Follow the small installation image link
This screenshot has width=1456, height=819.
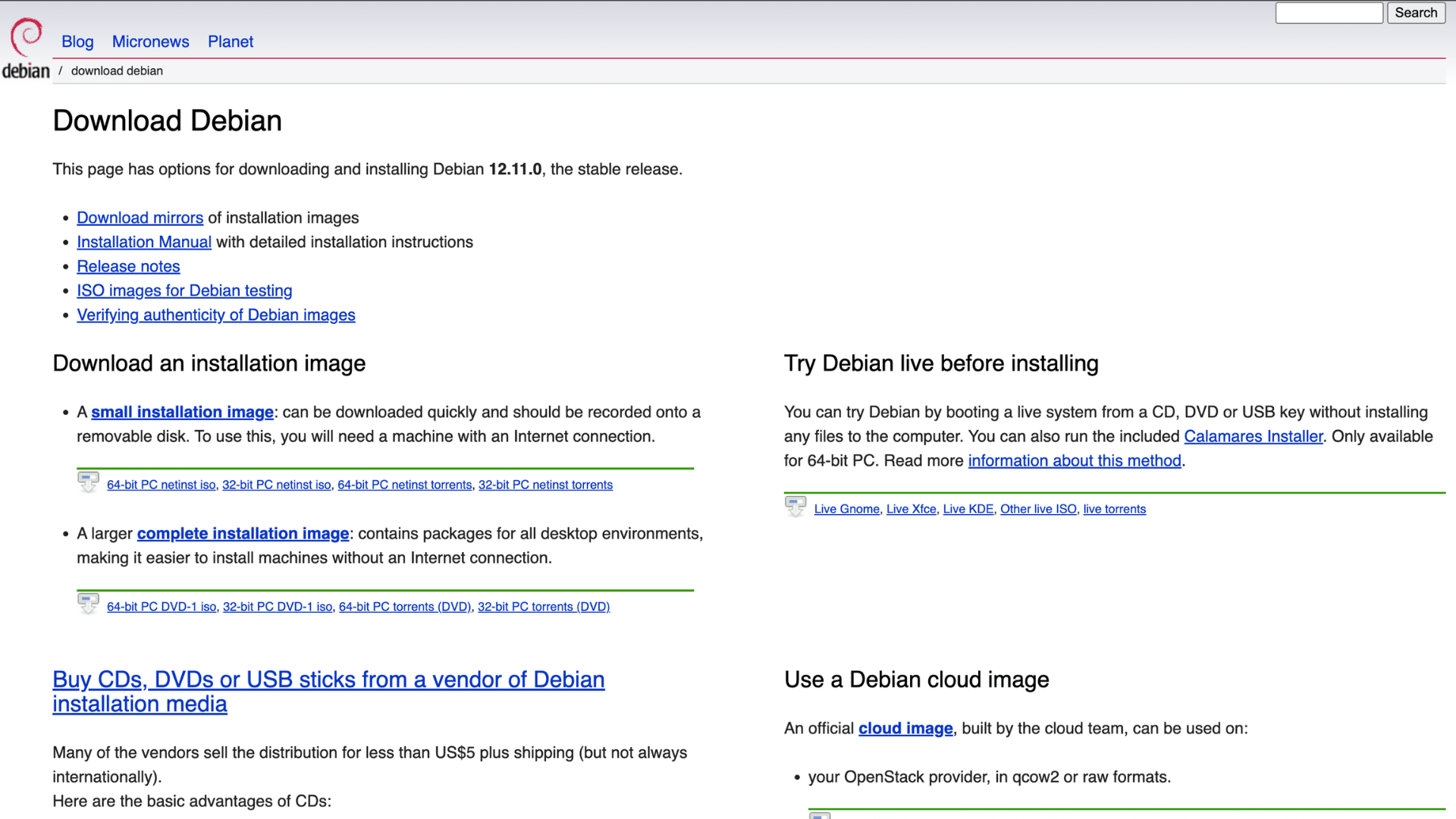pos(183,412)
